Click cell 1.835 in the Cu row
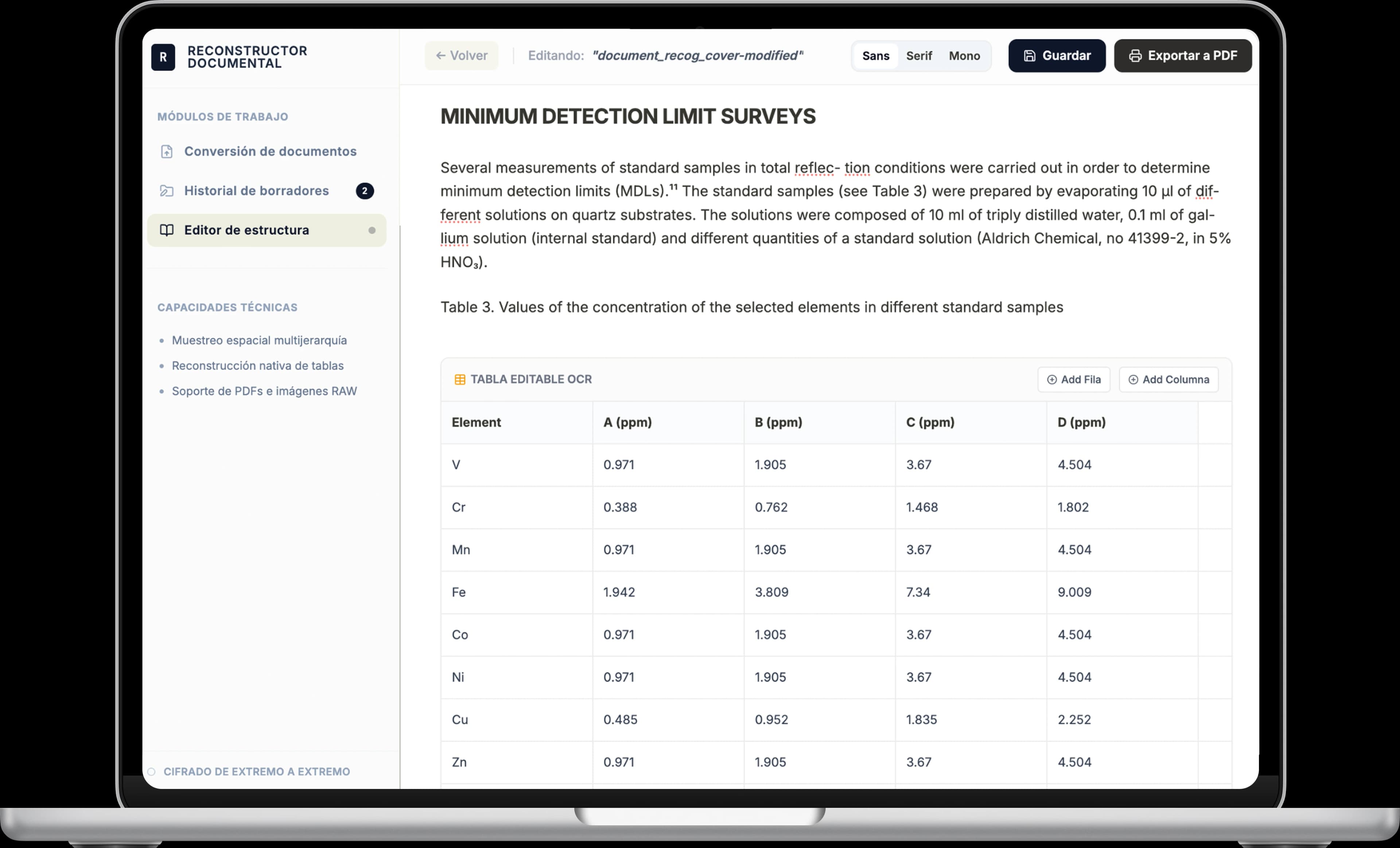The width and height of the screenshot is (1400, 848). pos(971,720)
